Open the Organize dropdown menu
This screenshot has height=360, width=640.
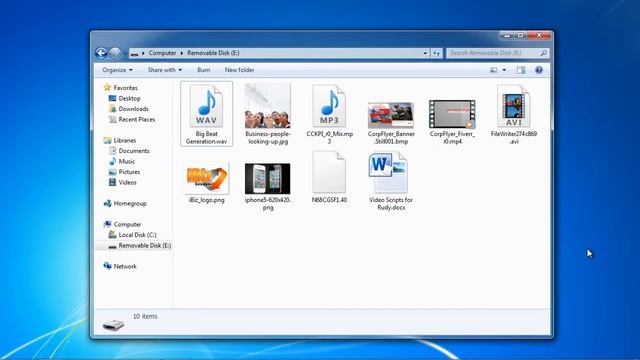[118, 70]
